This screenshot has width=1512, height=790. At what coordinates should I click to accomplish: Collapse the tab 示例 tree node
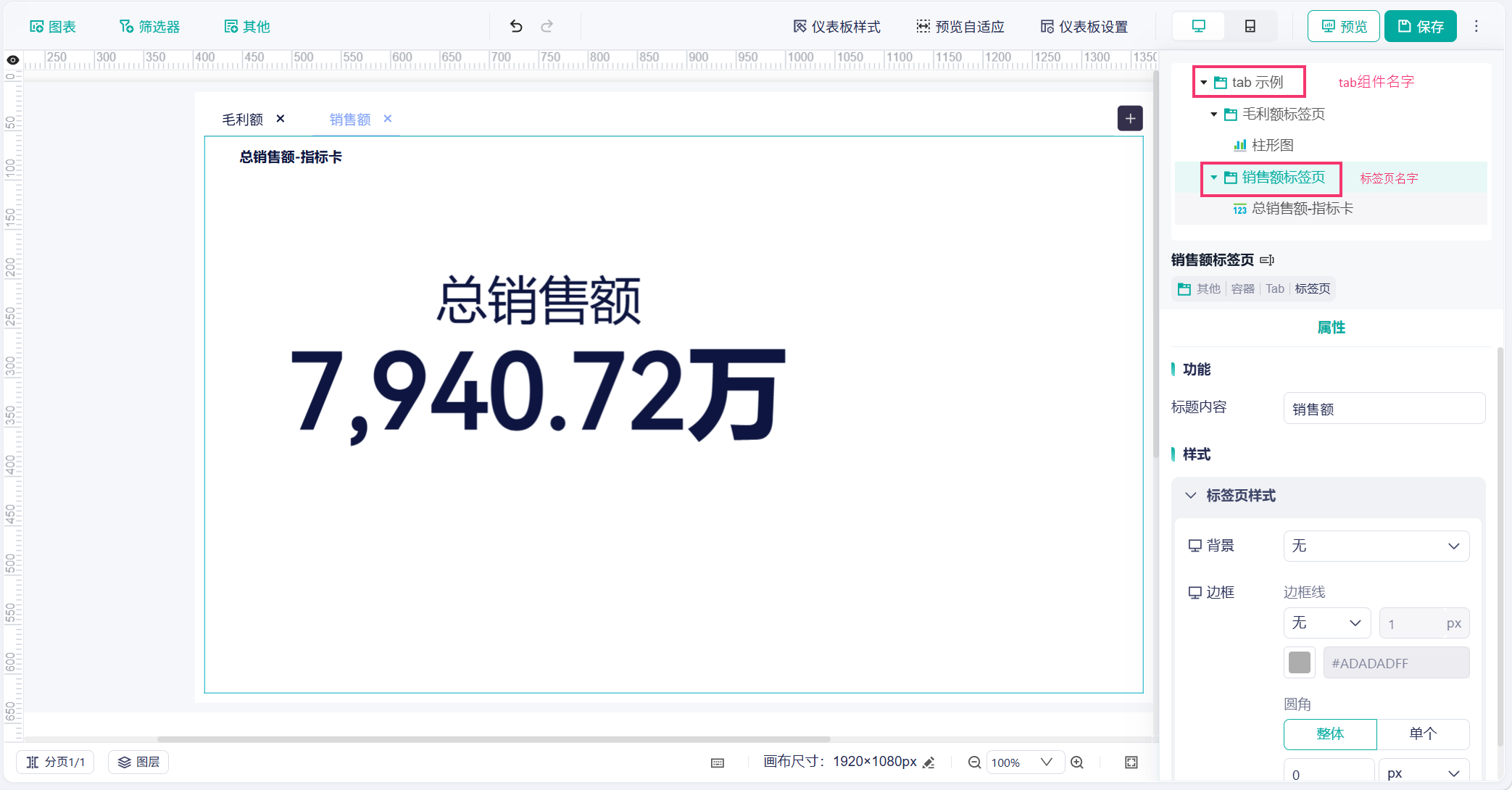(x=1204, y=83)
